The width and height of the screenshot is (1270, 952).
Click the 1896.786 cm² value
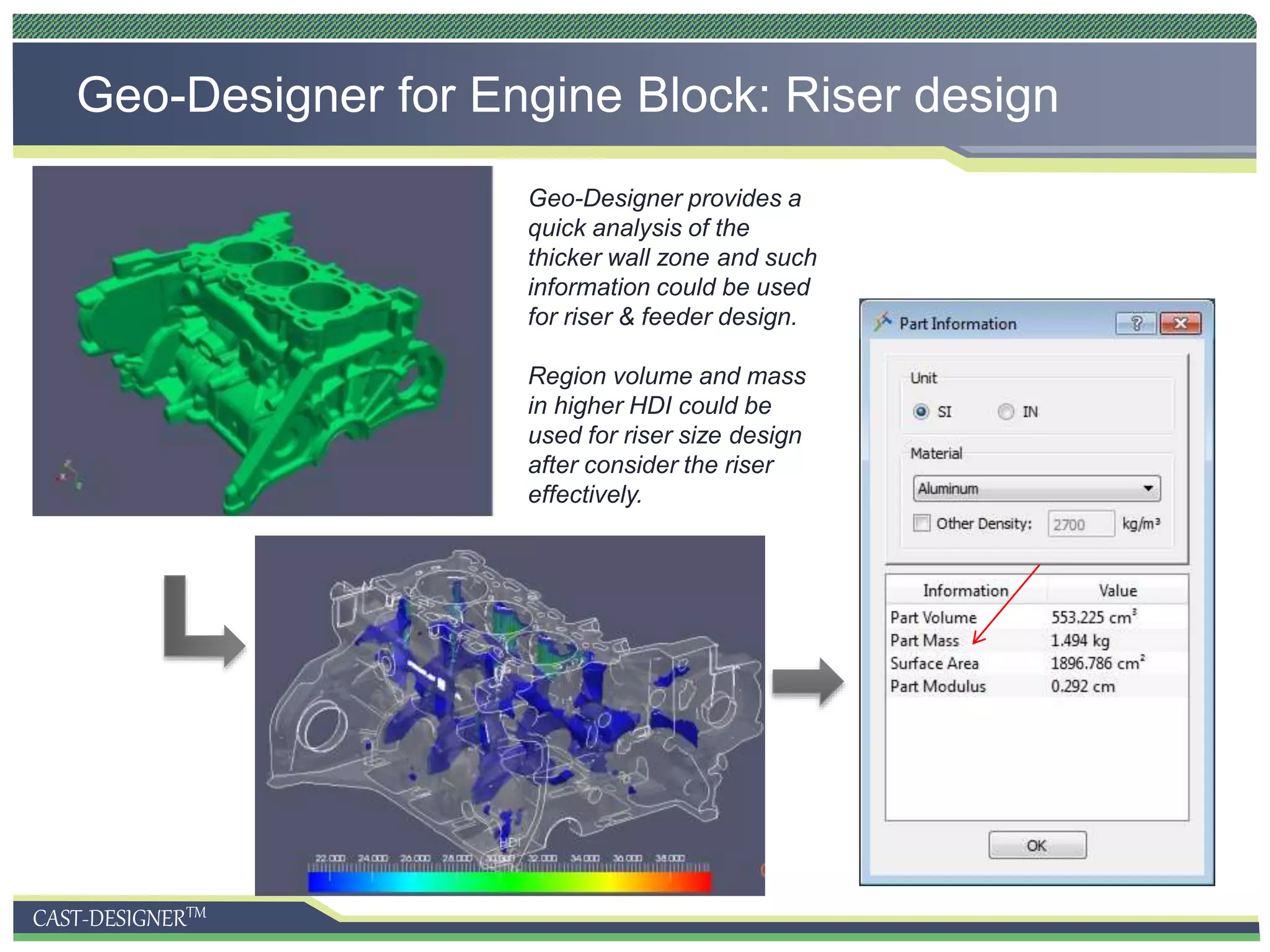point(1098,663)
